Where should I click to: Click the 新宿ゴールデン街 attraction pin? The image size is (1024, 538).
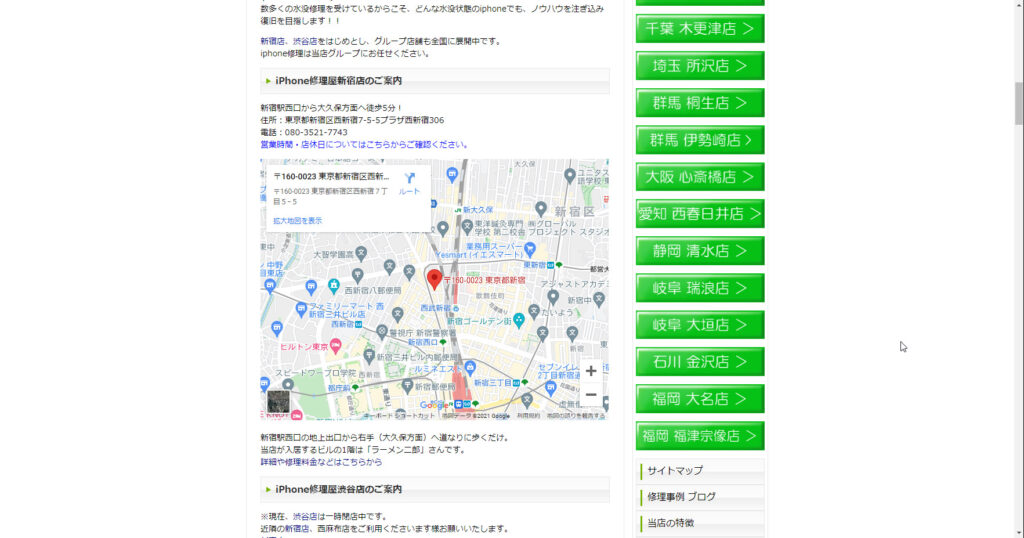pos(519,320)
